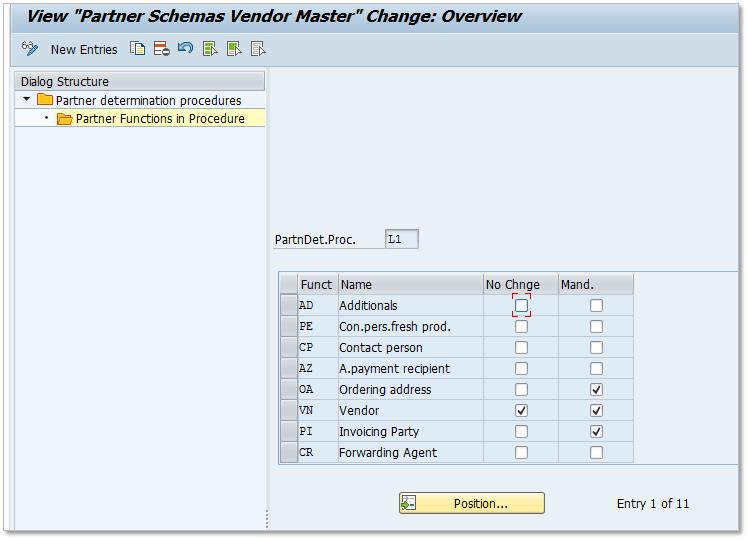Select row selector for CP Contact person

(x=289, y=347)
